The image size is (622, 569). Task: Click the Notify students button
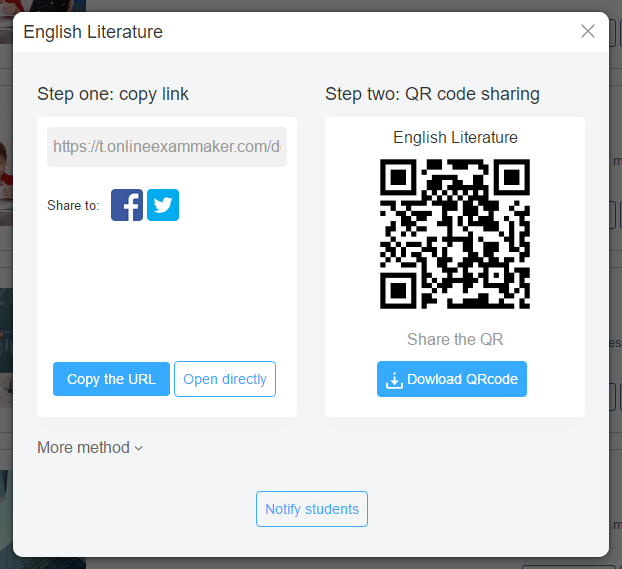point(312,509)
